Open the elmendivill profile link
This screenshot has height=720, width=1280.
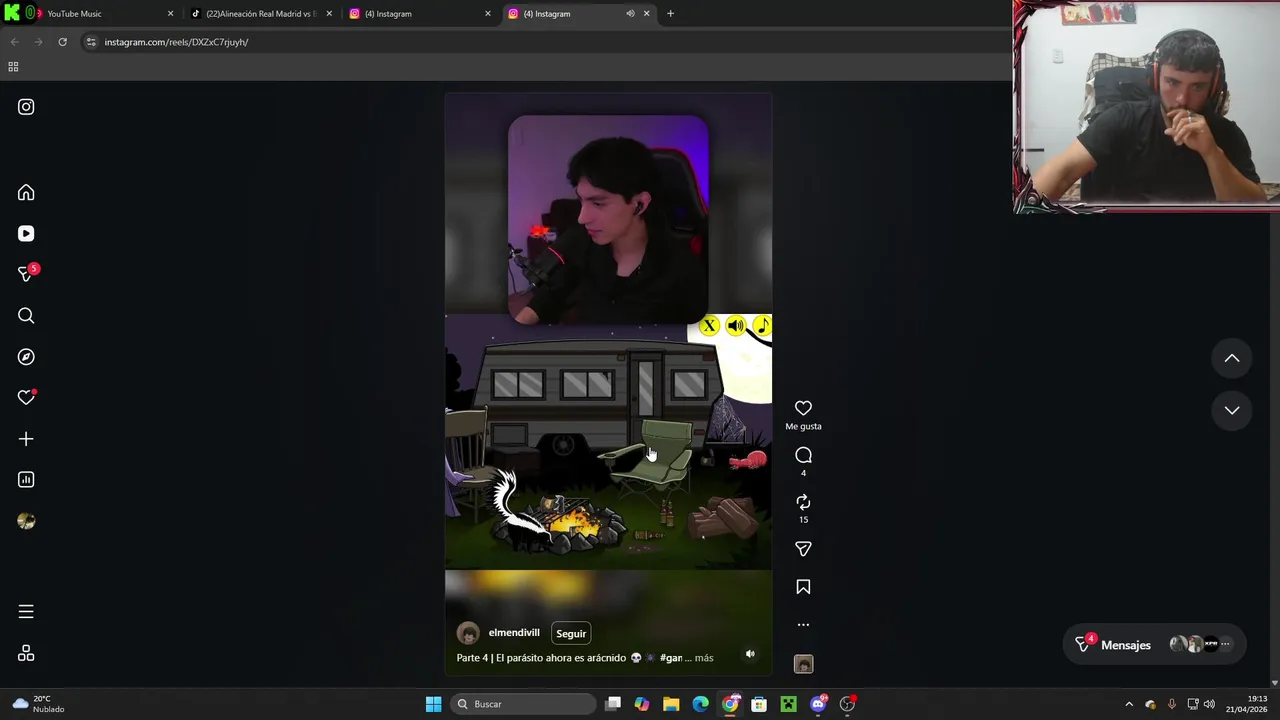(514, 633)
